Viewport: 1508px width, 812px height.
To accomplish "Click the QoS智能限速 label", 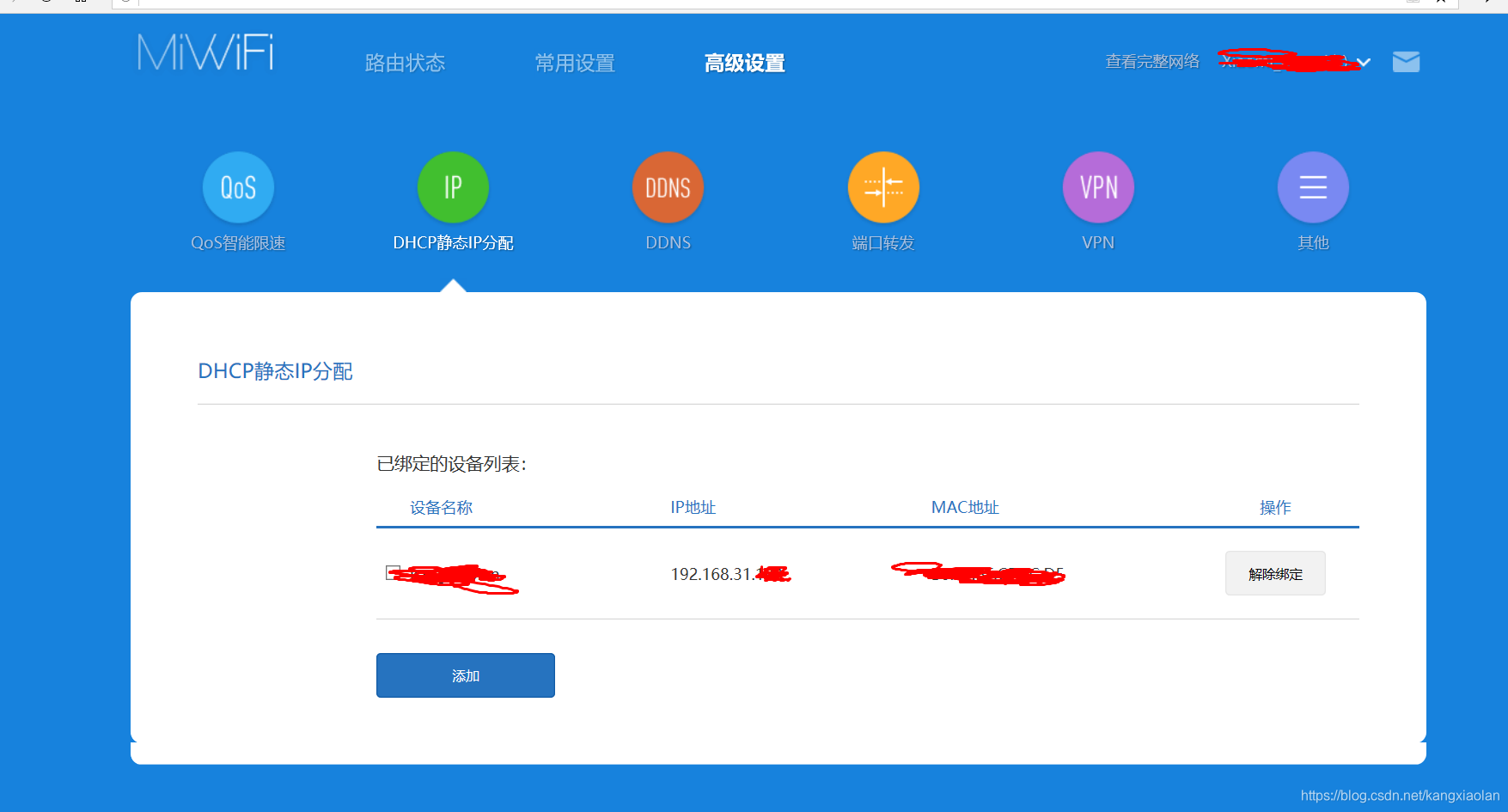I will tap(238, 243).
